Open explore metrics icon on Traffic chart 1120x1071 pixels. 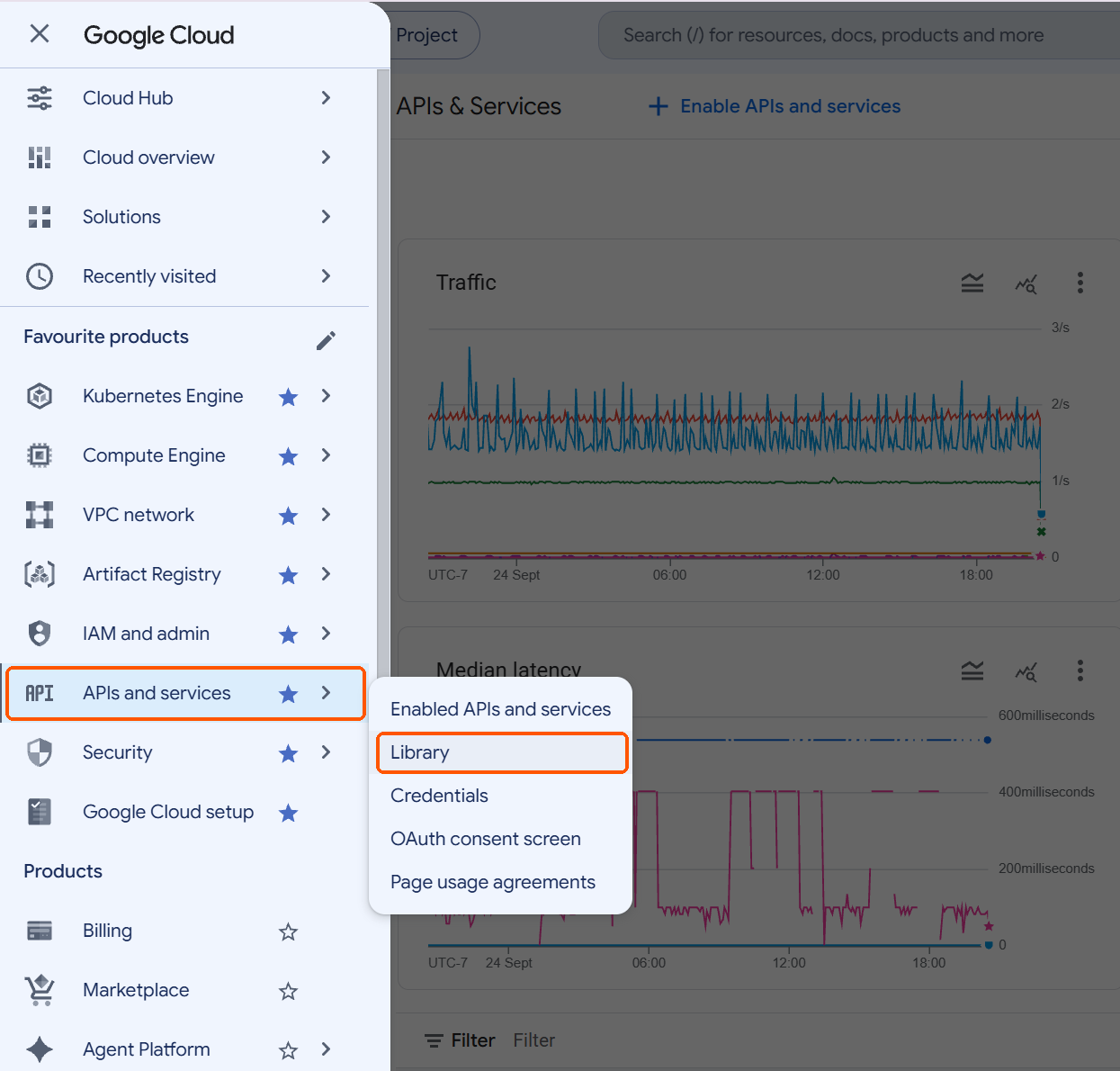point(1026,283)
